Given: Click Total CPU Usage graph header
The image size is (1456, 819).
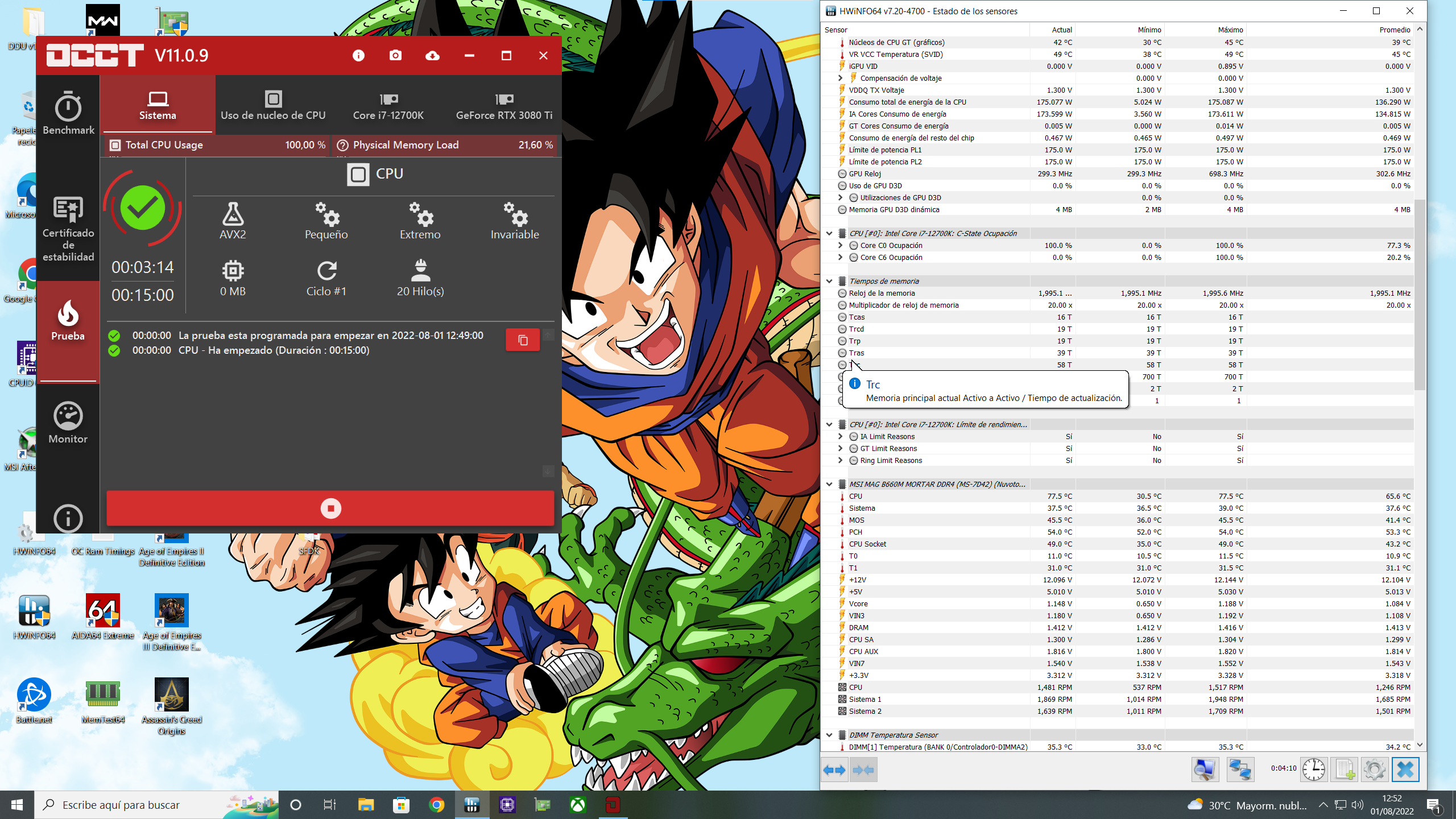Looking at the screenshot, I should pyautogui.click(x=217, y=145).
